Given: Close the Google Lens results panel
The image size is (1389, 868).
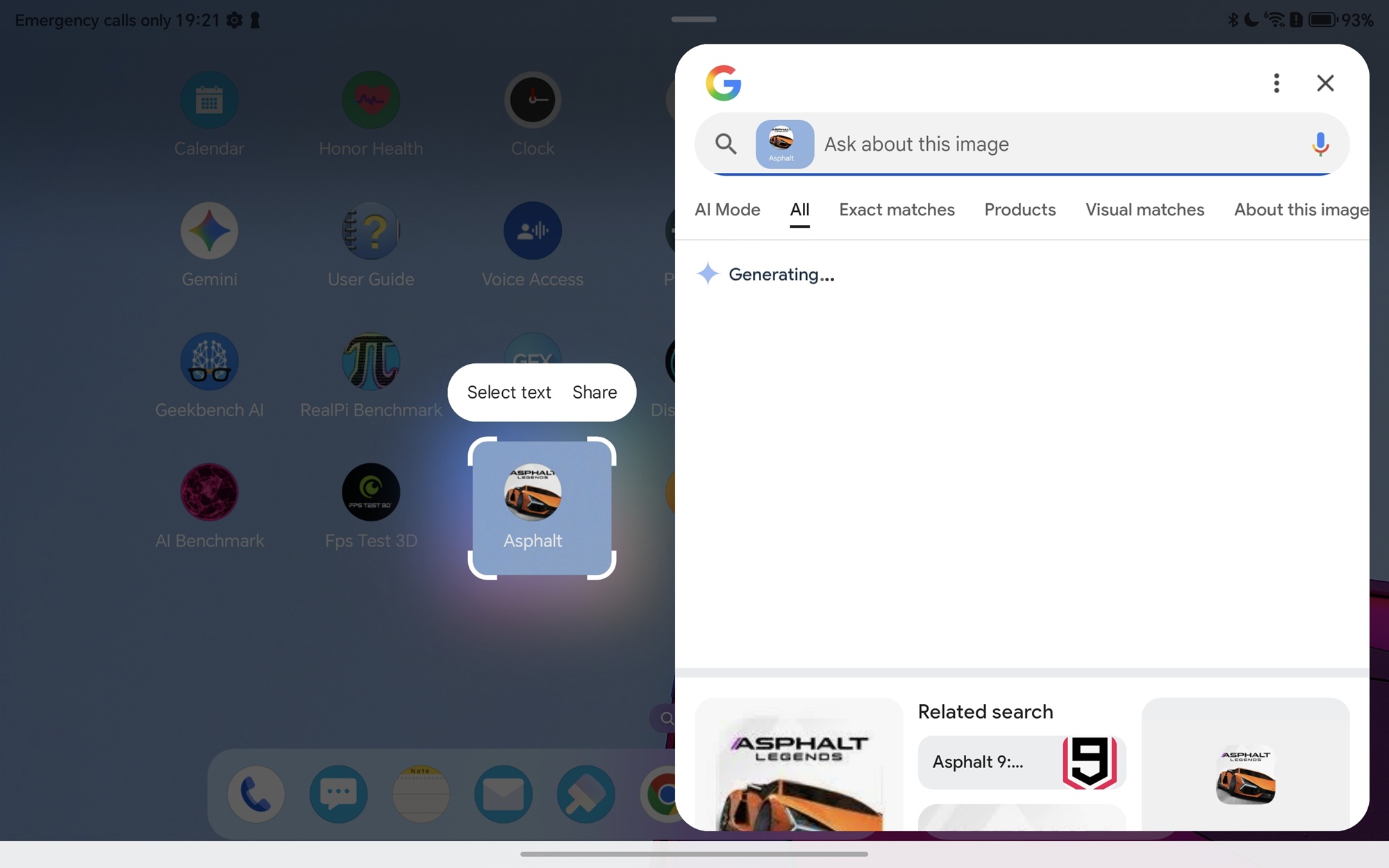Looking at the screenshot, I should point(1325,83).
